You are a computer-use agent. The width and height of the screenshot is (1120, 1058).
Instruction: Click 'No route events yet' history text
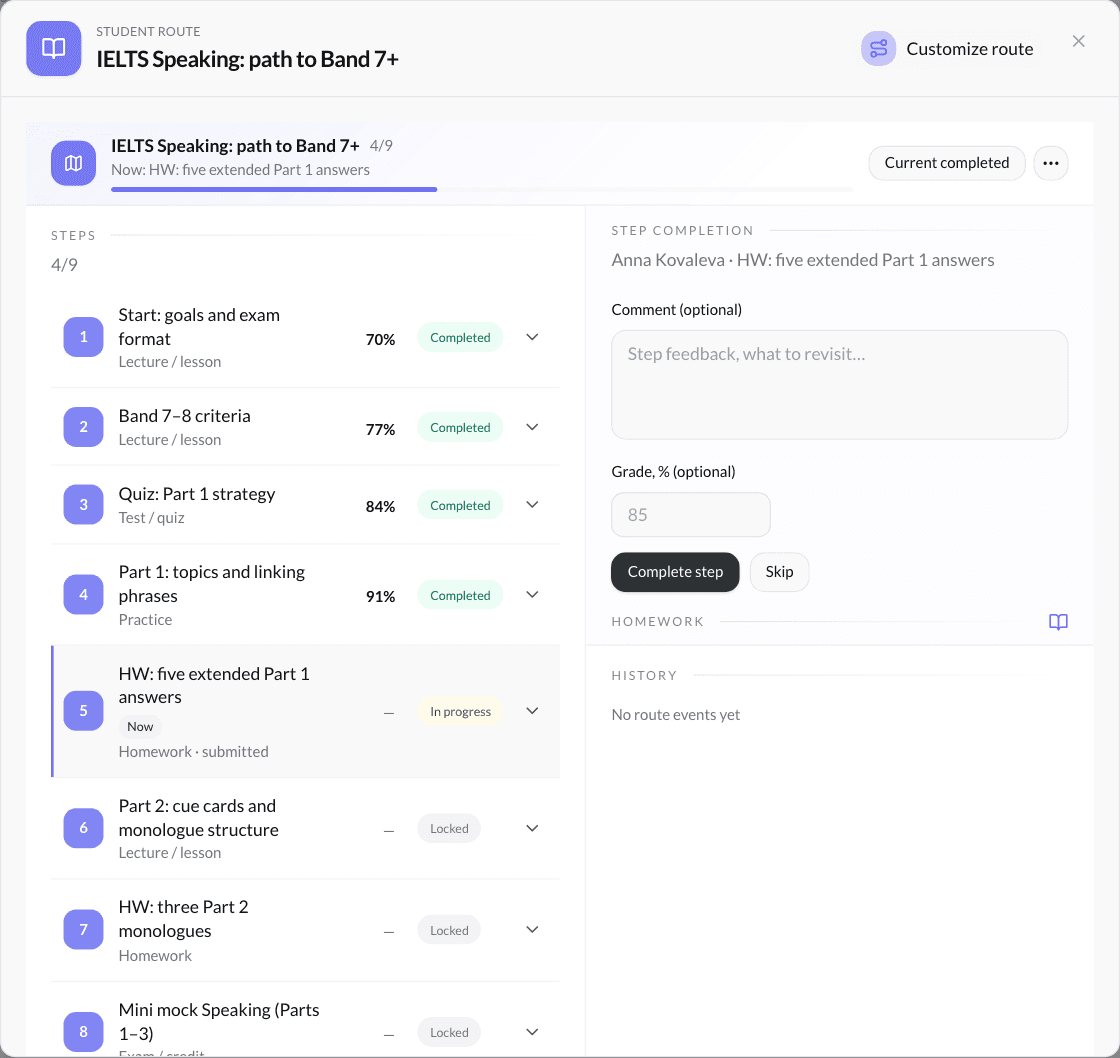point(675,714)
